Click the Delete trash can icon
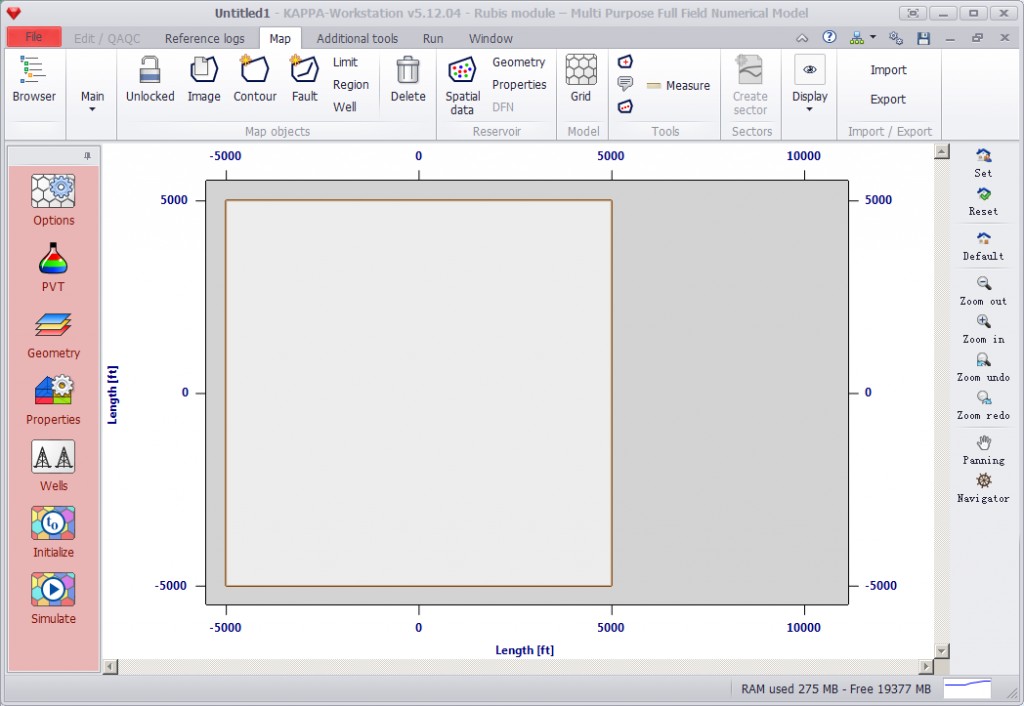Image resolution: width=1024 pixels, height=706 pixels. coord(408,70)
